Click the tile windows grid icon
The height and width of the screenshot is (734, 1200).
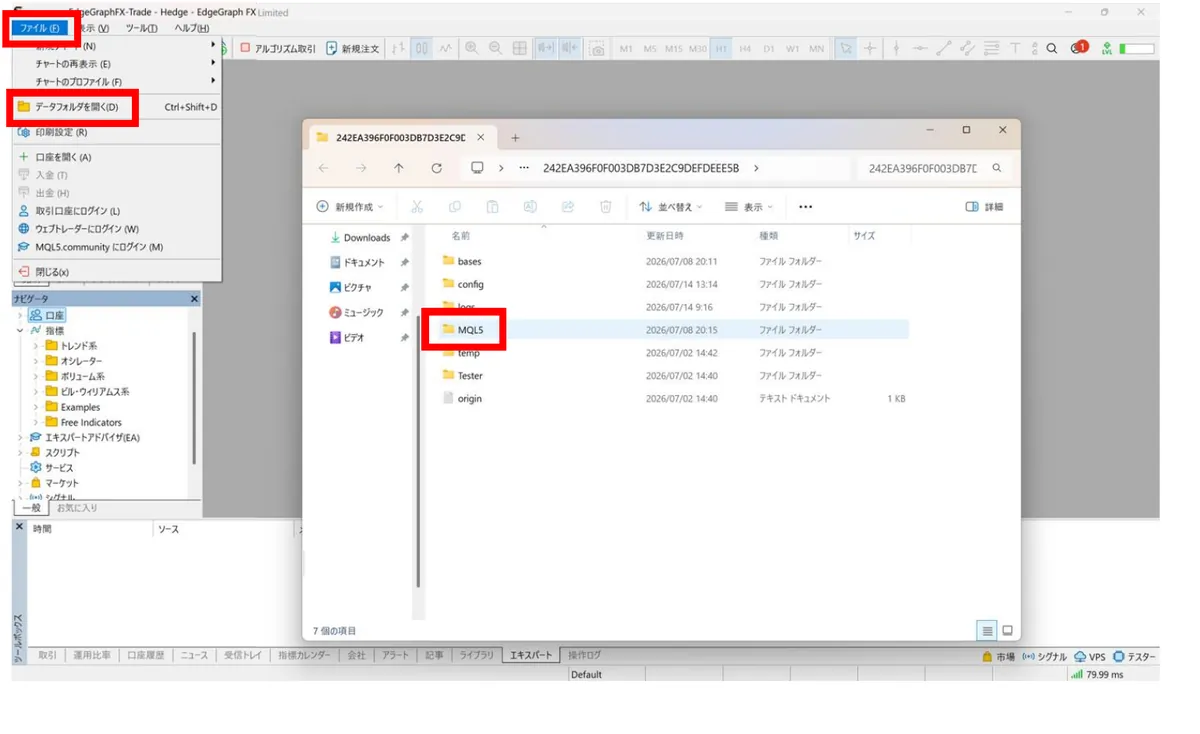click(519, 48)
